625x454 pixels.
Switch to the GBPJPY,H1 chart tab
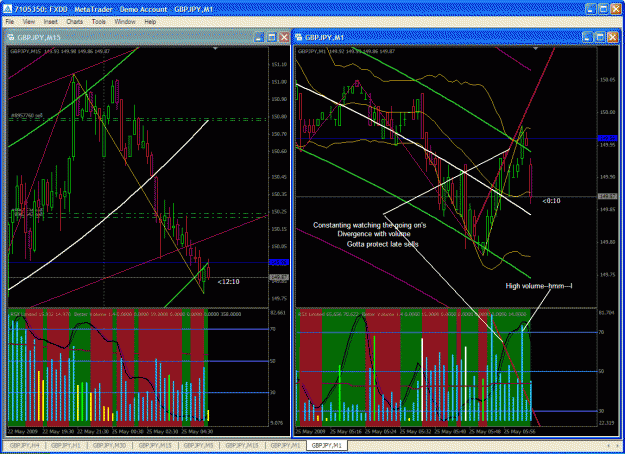[x=66, y=446]
